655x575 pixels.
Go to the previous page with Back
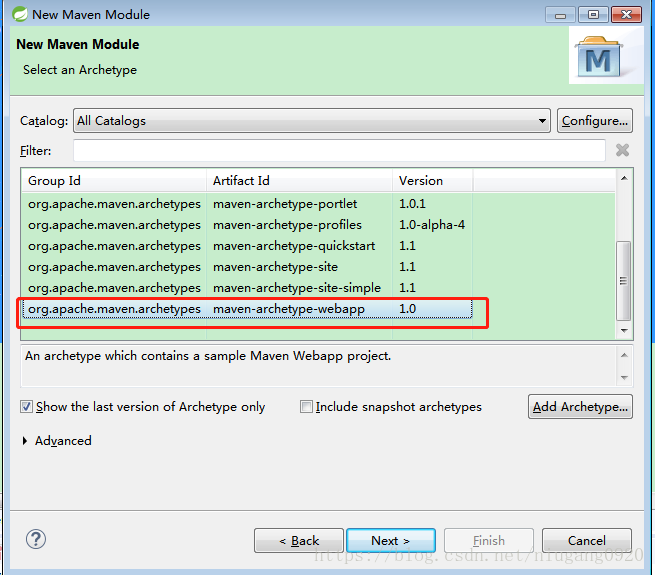299,541
